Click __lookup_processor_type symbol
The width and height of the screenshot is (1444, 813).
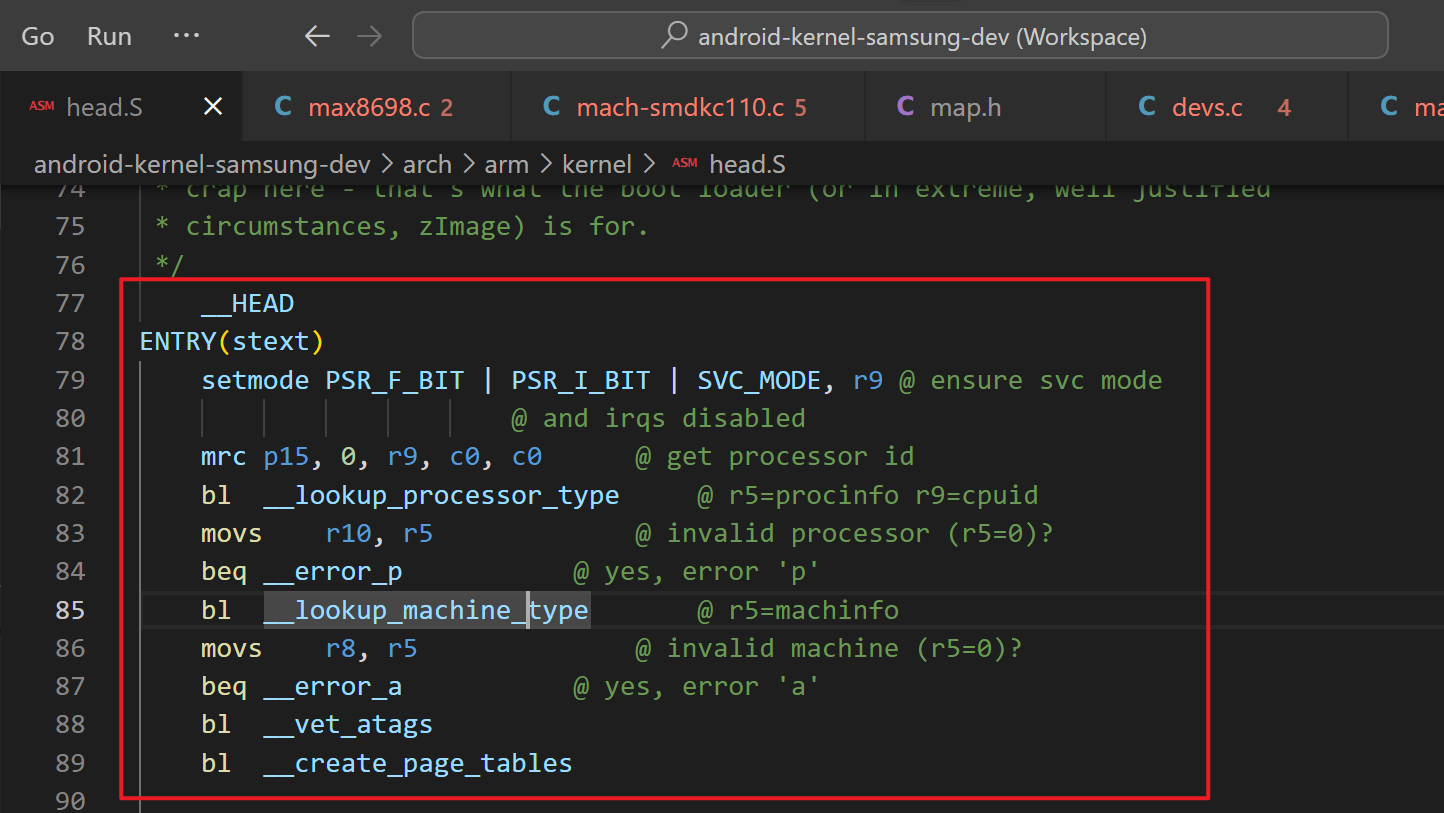click(441, 495)
